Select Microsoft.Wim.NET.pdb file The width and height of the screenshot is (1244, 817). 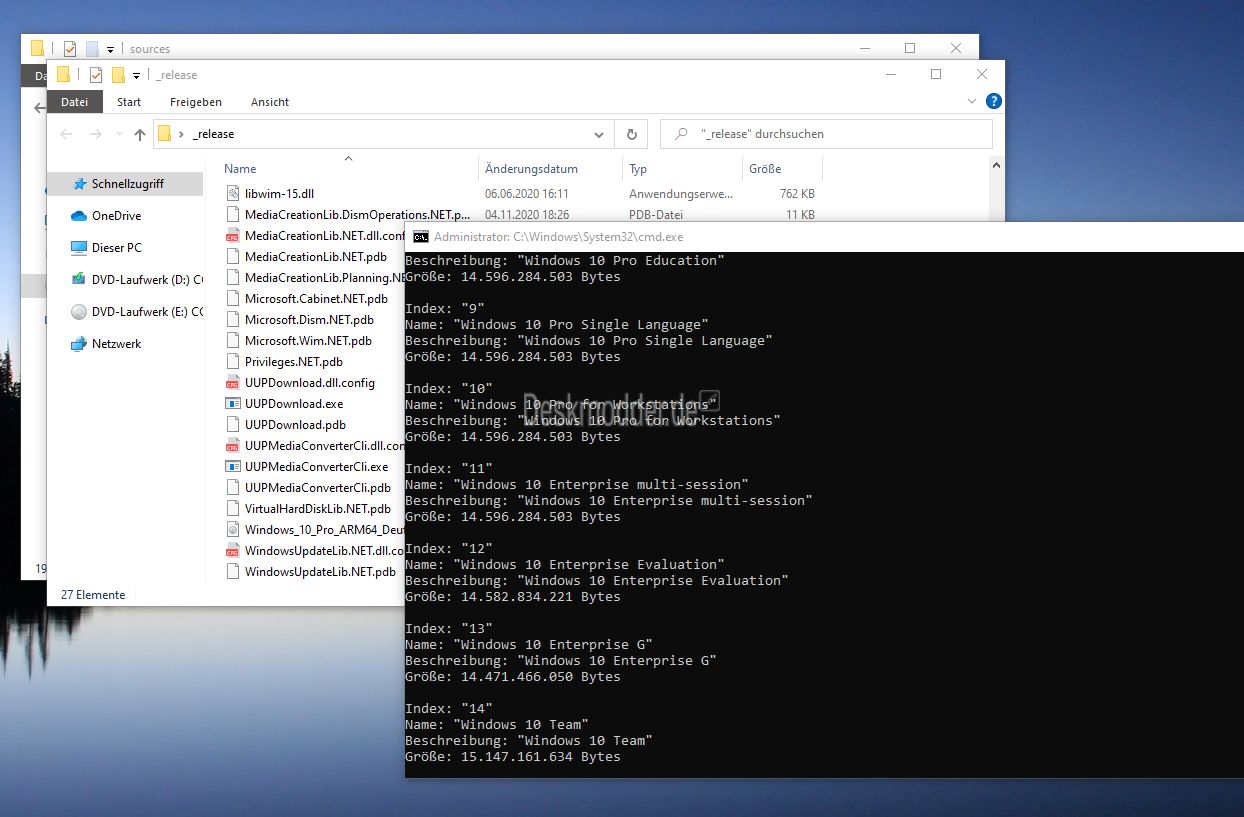pyautogui.click(x=308, y=341)
